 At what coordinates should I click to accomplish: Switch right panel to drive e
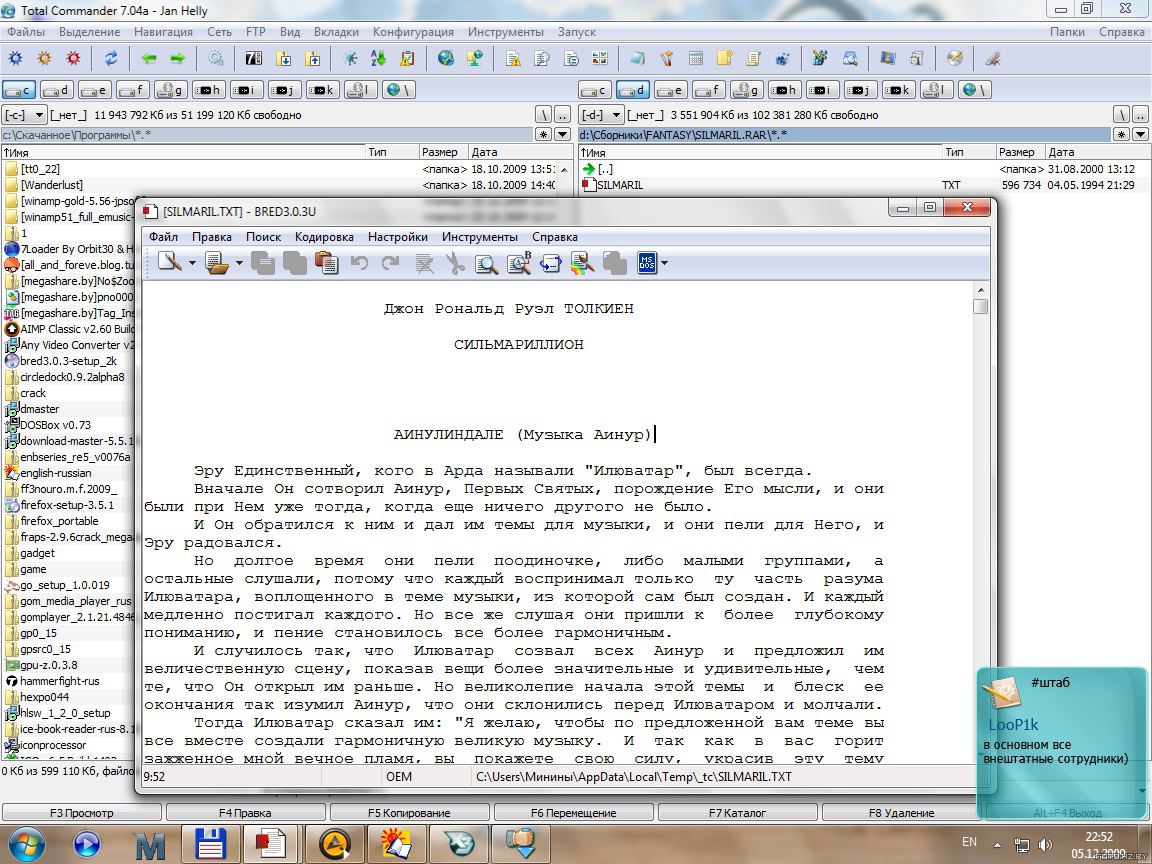(672, 90)
